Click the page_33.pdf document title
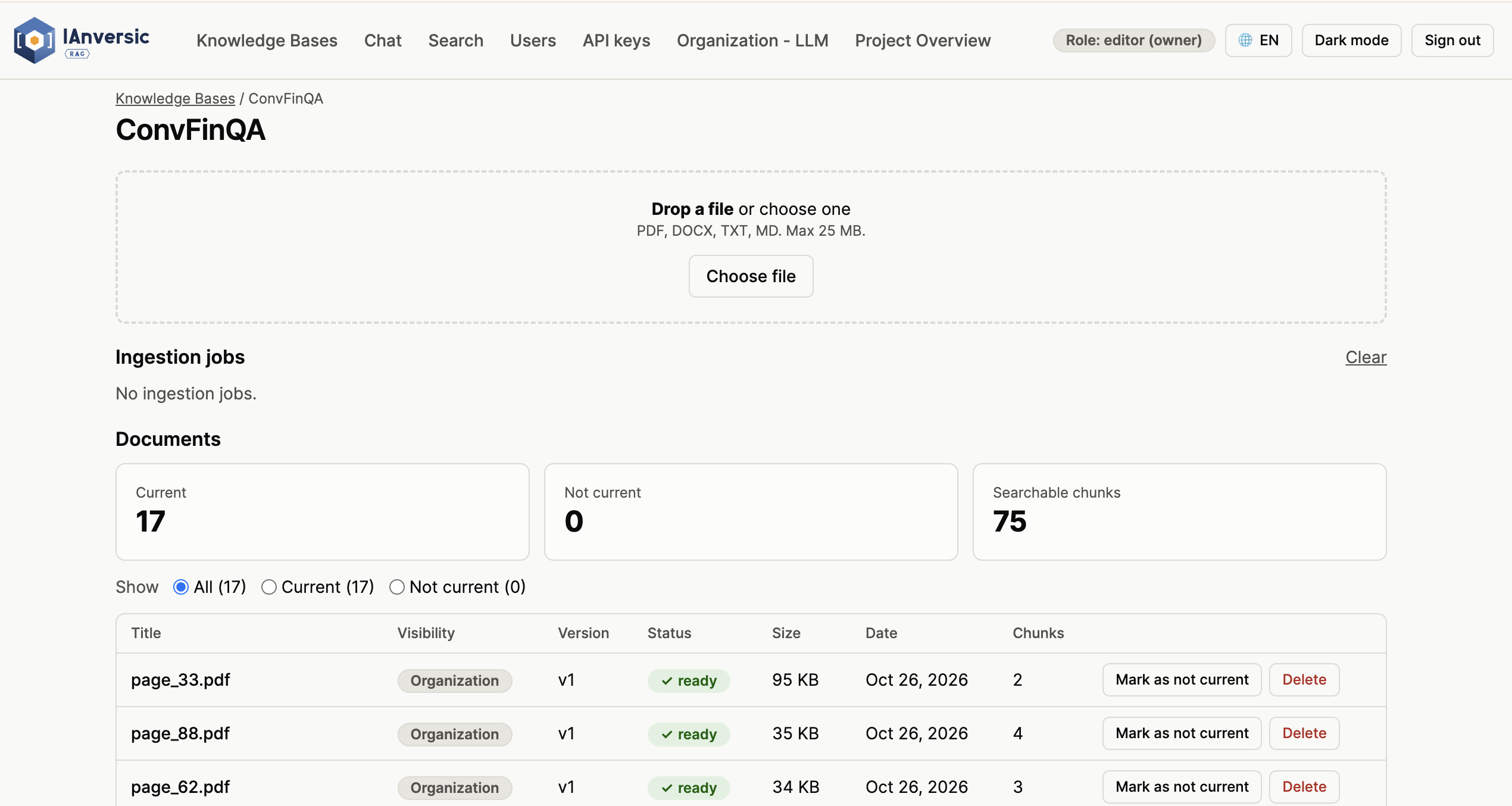This screenshot has height=806, width=1512. click(180, 680)
